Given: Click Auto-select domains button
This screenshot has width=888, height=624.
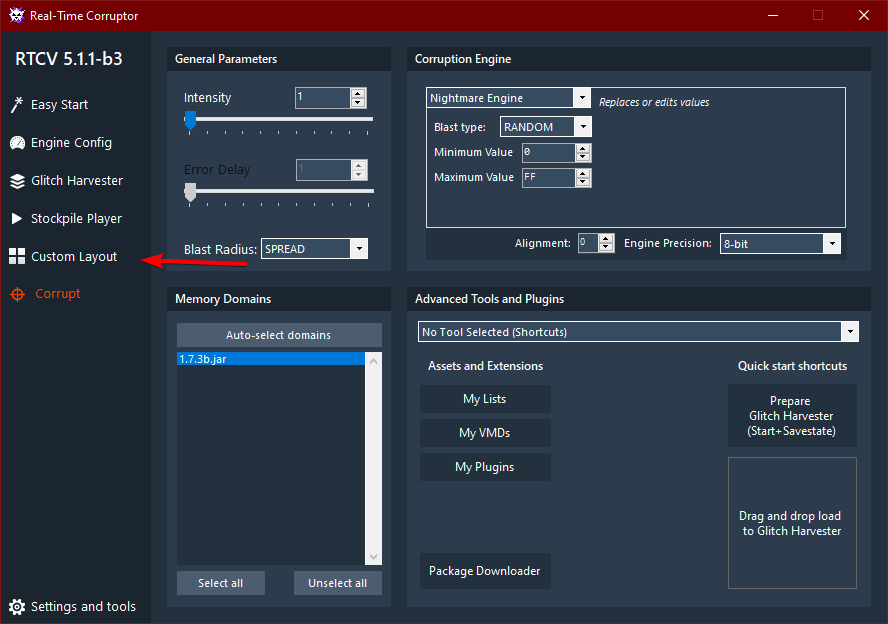Looking at the screenshot, I should tap(279, 335).
